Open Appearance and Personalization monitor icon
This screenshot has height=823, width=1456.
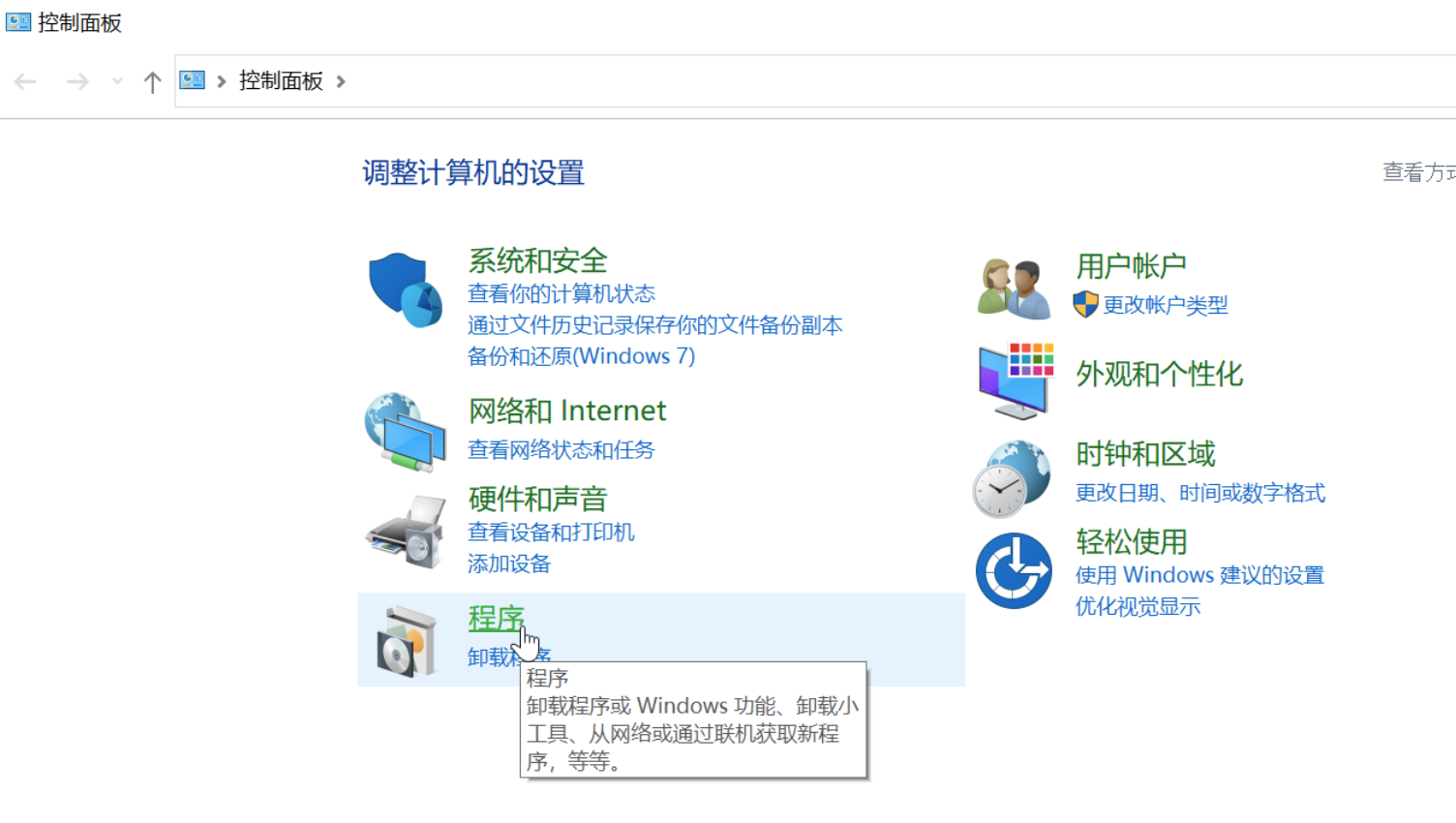click(x=1015, y=380)
